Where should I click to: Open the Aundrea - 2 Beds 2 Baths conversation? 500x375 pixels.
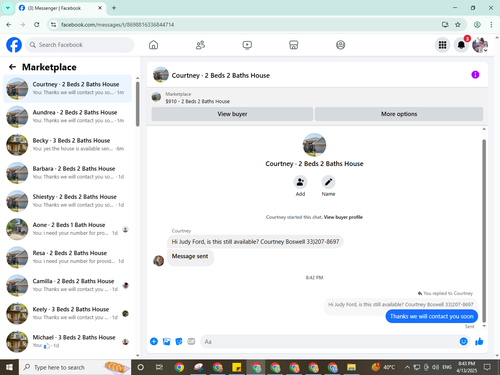(x=67, y=117)
